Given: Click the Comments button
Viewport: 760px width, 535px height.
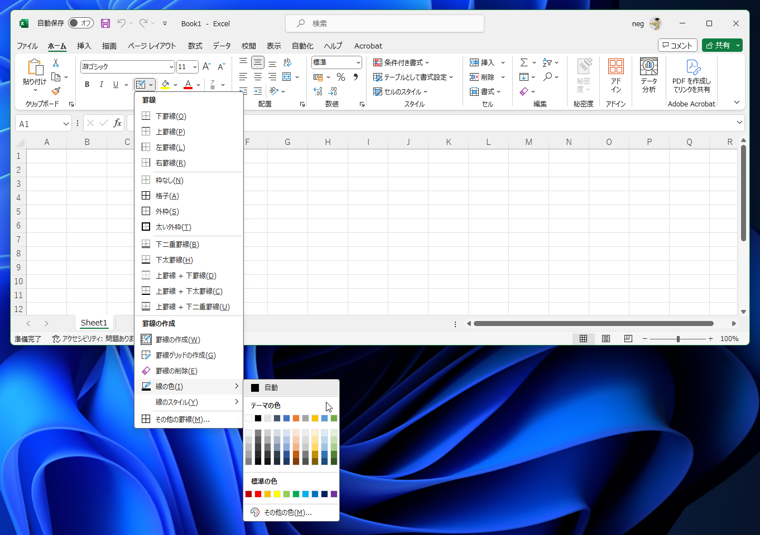Looking at the screenshot, I should point(678,45).
